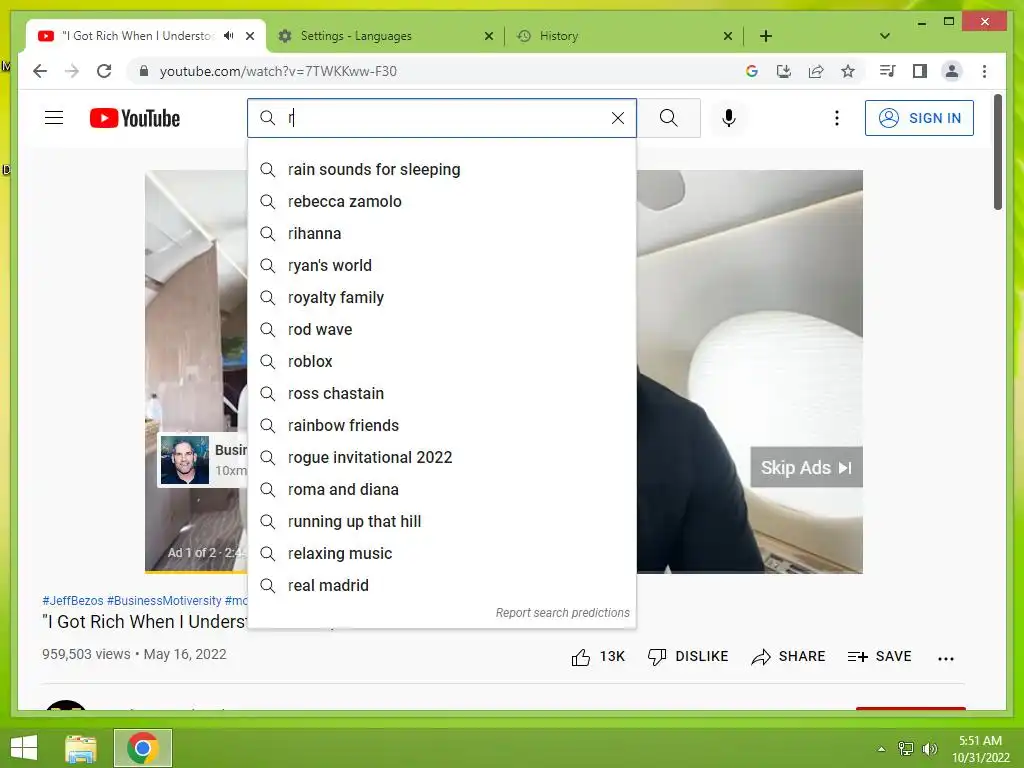Choose suggestion rihanna

[x=442, y=234]
